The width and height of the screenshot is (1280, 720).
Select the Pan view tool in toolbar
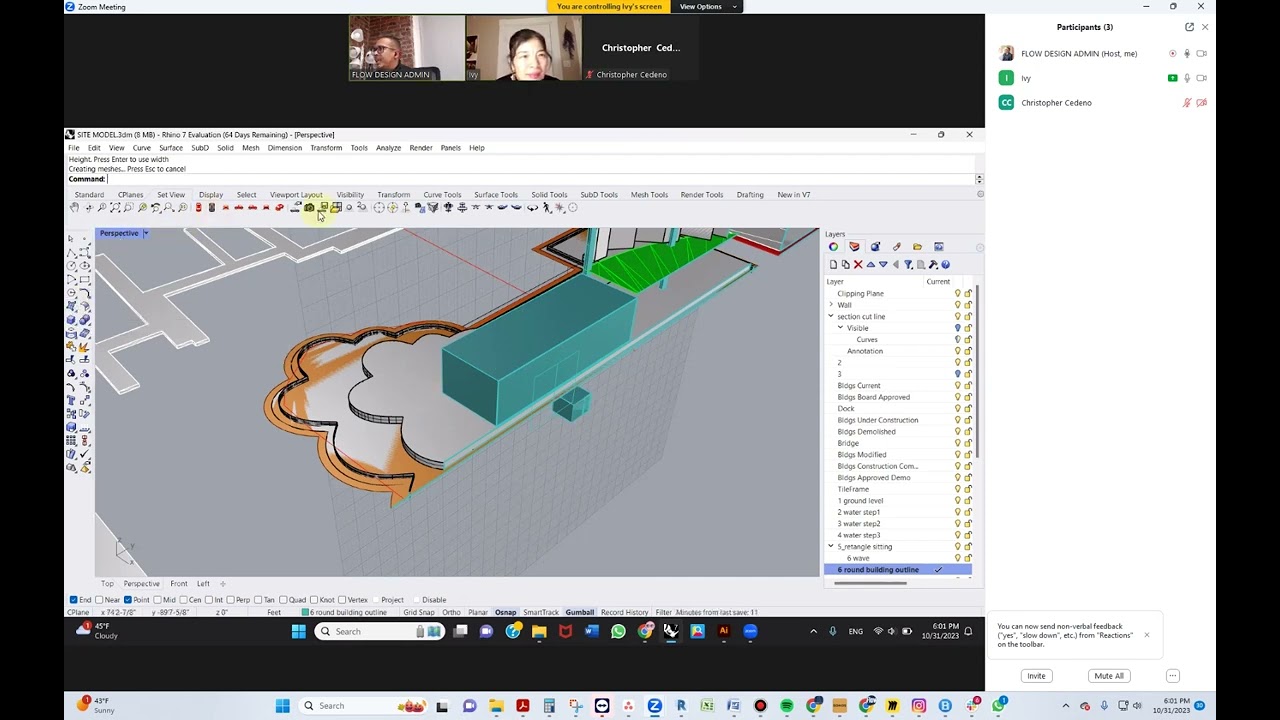coord(74,207)
